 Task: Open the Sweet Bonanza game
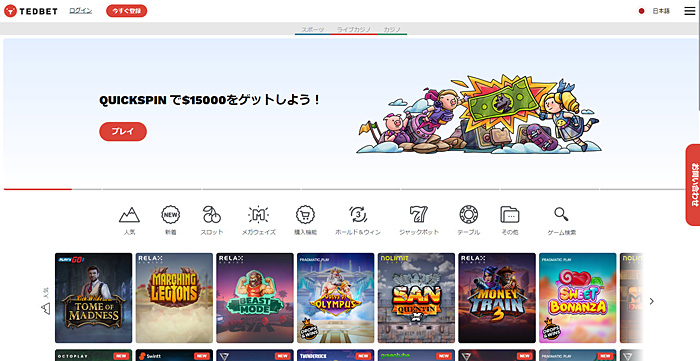point(578,298)
